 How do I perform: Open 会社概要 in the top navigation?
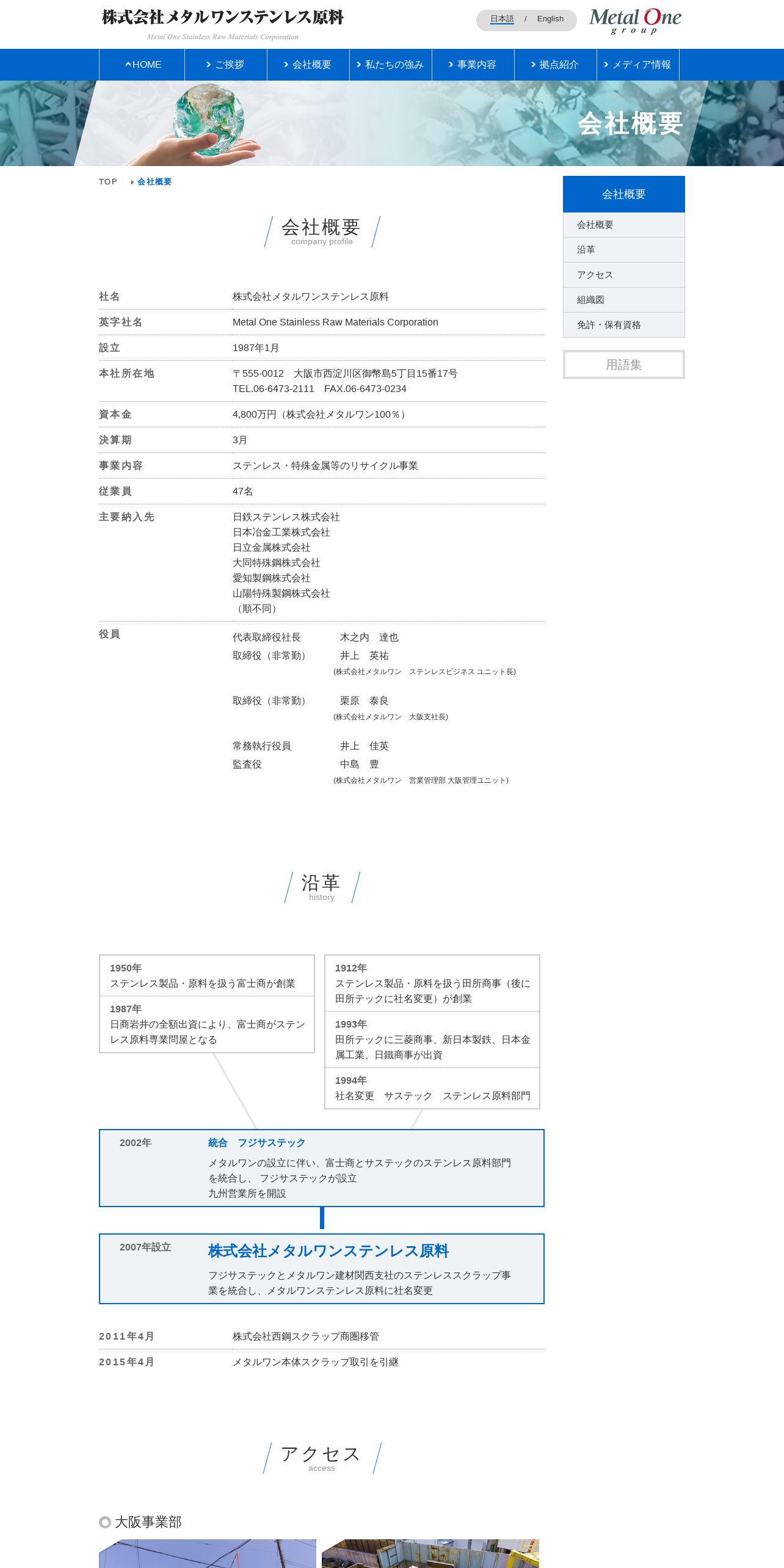click(x=308, y=65)
